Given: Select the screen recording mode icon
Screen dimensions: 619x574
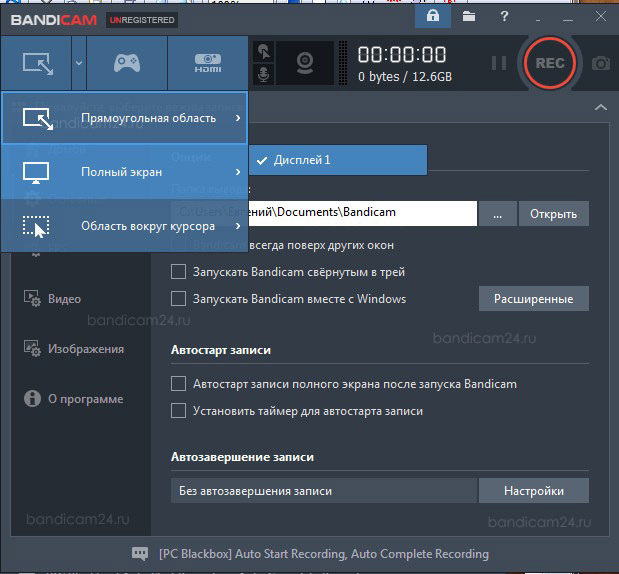Looking at the screenshot, I should [x=38, y=63].
